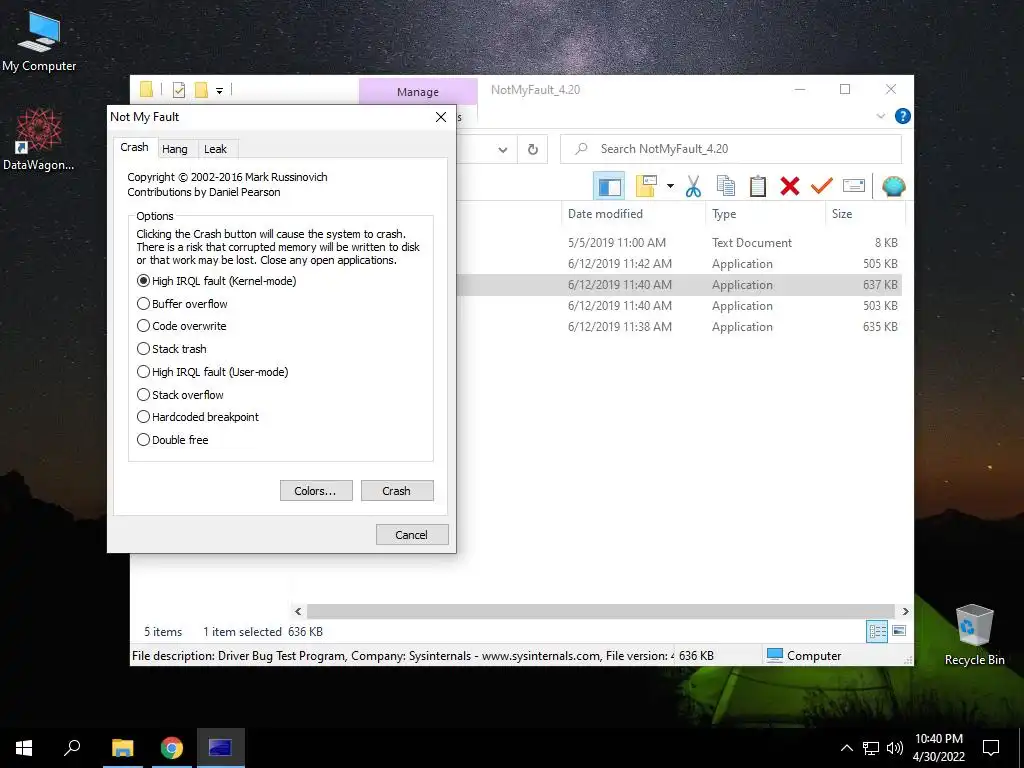The height and width of the screenshot is (768, 1024).
Task: Click the Cut scissors icon
Action: pos(694,187)
